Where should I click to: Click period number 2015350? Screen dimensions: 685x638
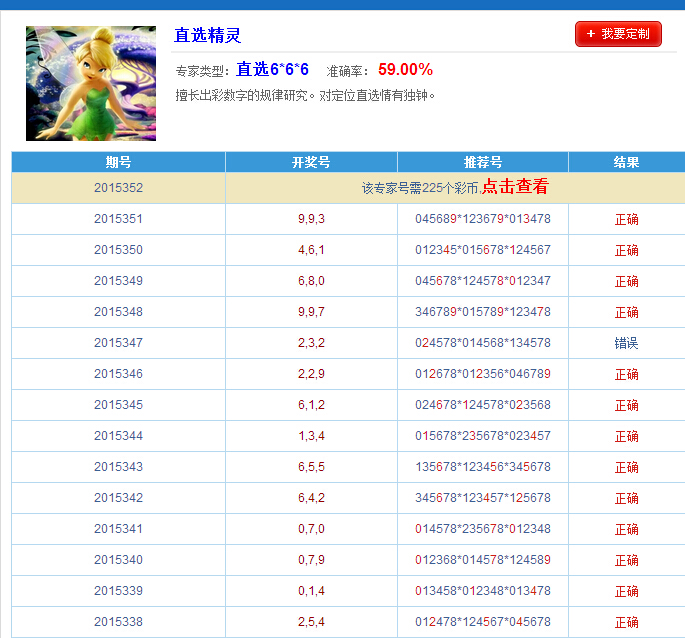118,250
